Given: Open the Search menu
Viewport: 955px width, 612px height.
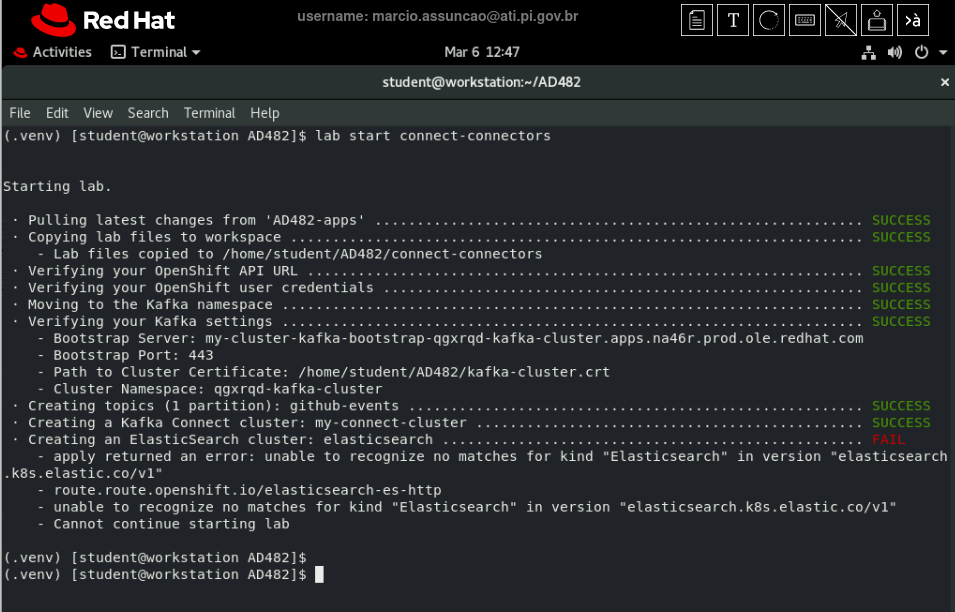Looking at the screenshot, I should coord(148,113).
